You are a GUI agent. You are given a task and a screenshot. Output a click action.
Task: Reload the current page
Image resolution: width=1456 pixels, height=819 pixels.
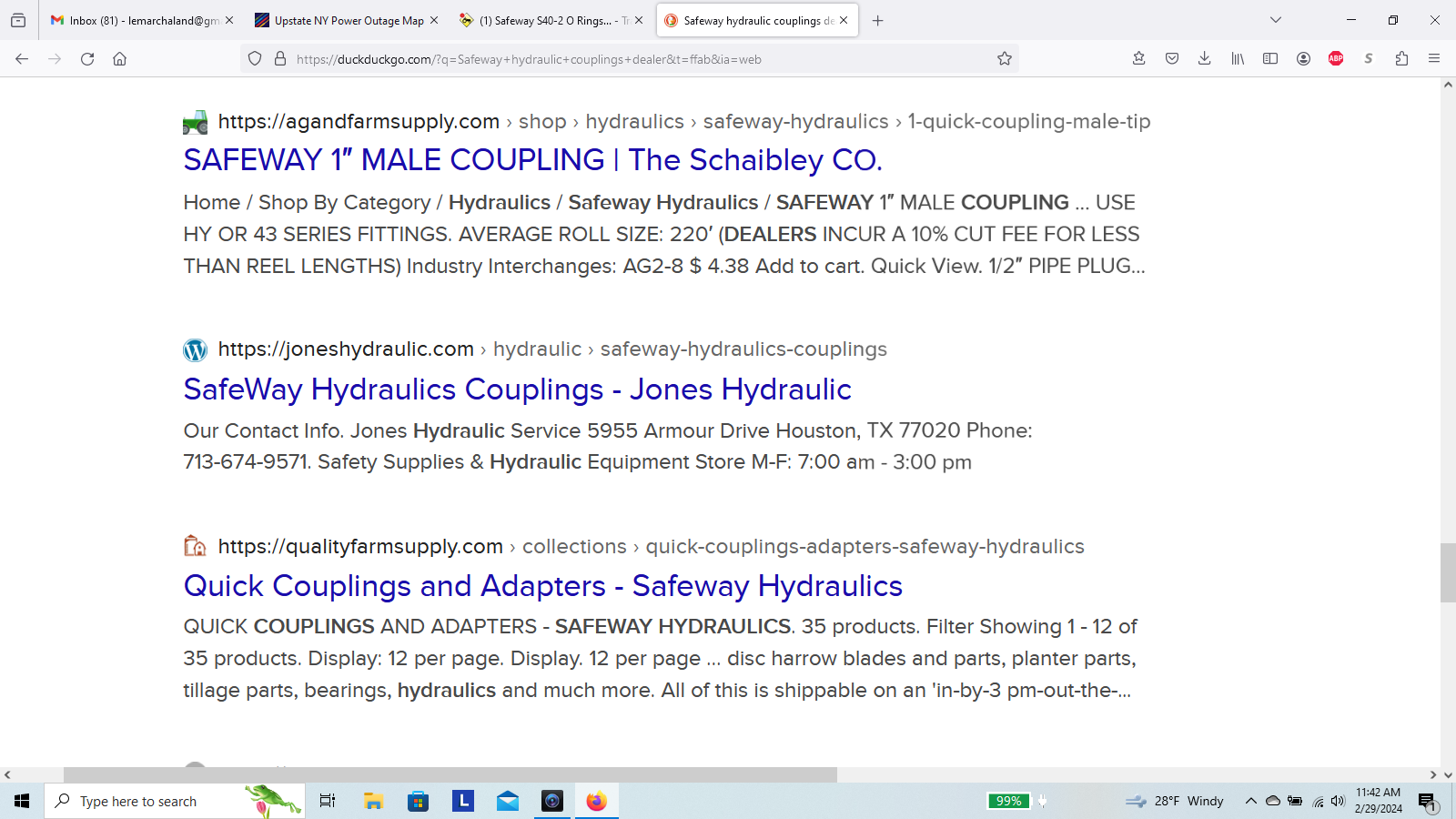(x=87, y=59)
